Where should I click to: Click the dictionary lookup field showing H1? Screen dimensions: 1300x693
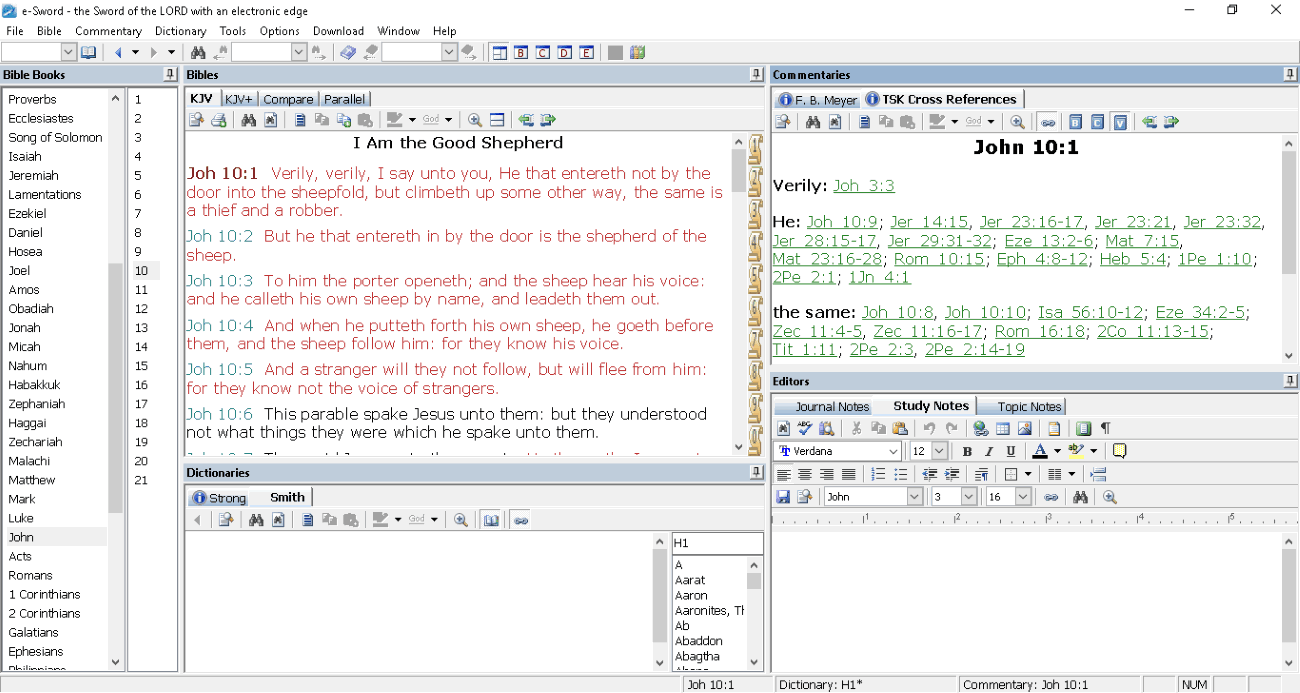pyautogui.click(x=717, y=543)
